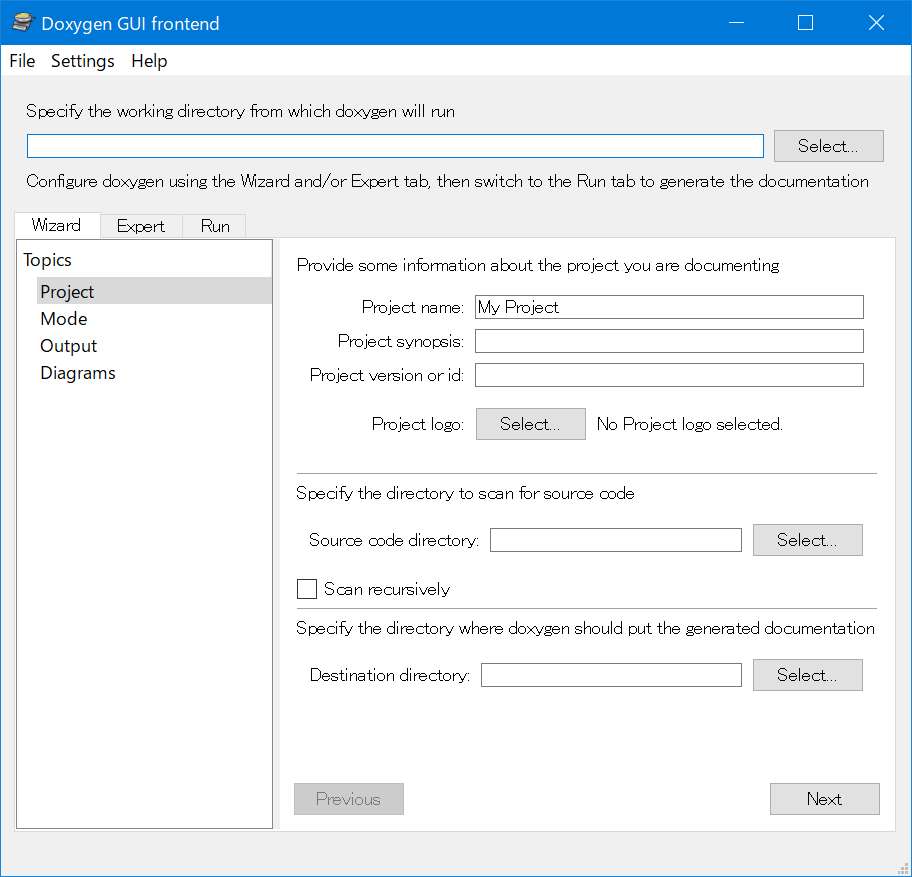Screen dimensions: 912x877
Task: Click Select button for source code directory
Action: [x=807, y=540]
